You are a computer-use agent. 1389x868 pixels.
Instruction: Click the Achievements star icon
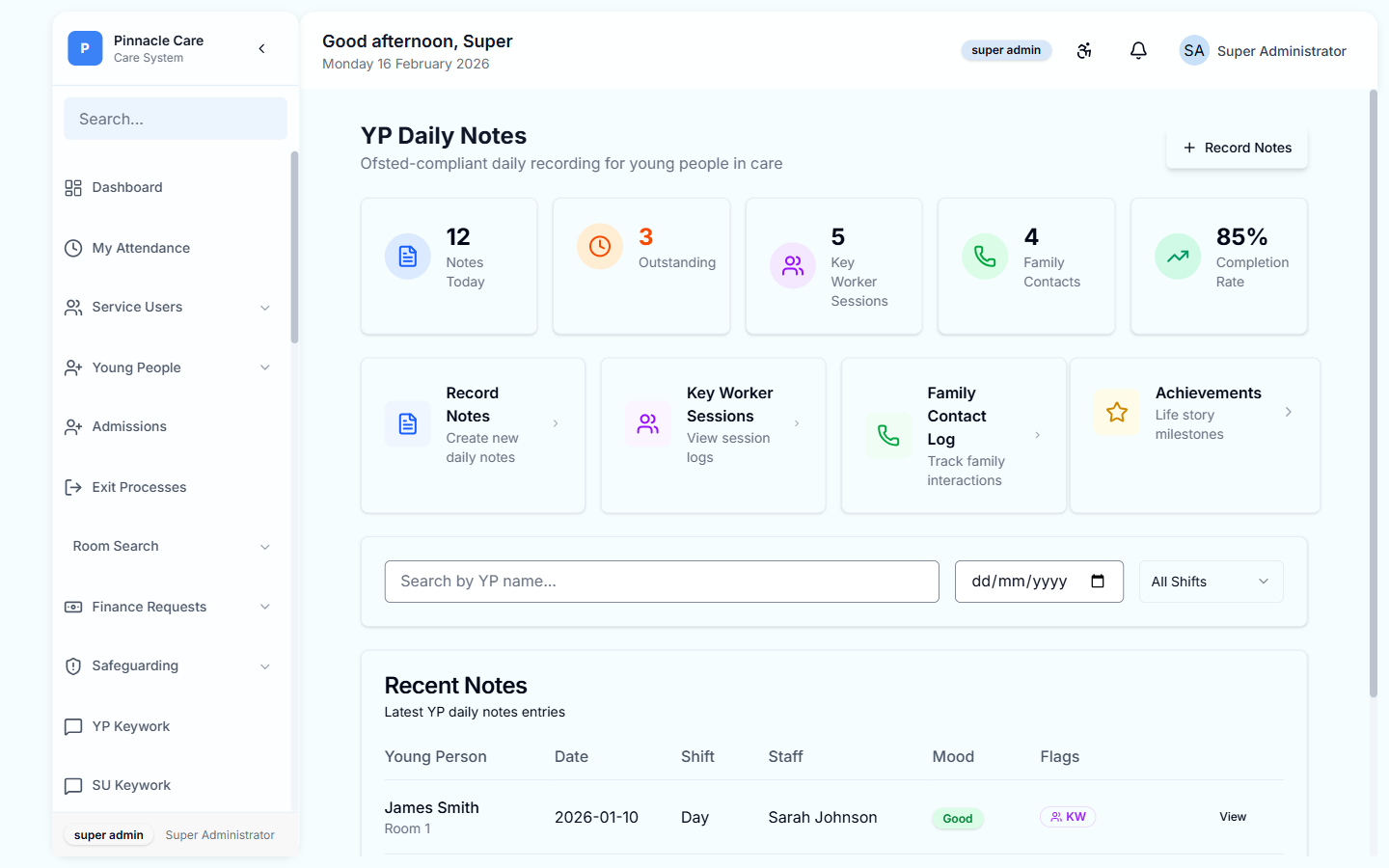click(1116, 413)
